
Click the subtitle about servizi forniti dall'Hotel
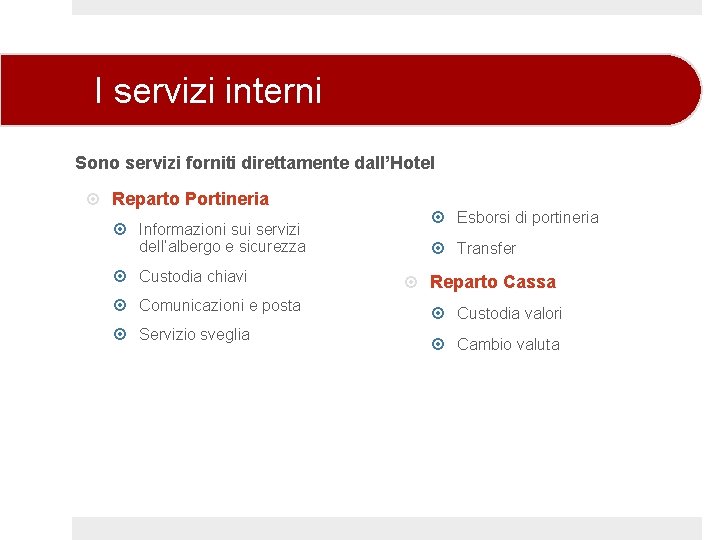point(255,163)
